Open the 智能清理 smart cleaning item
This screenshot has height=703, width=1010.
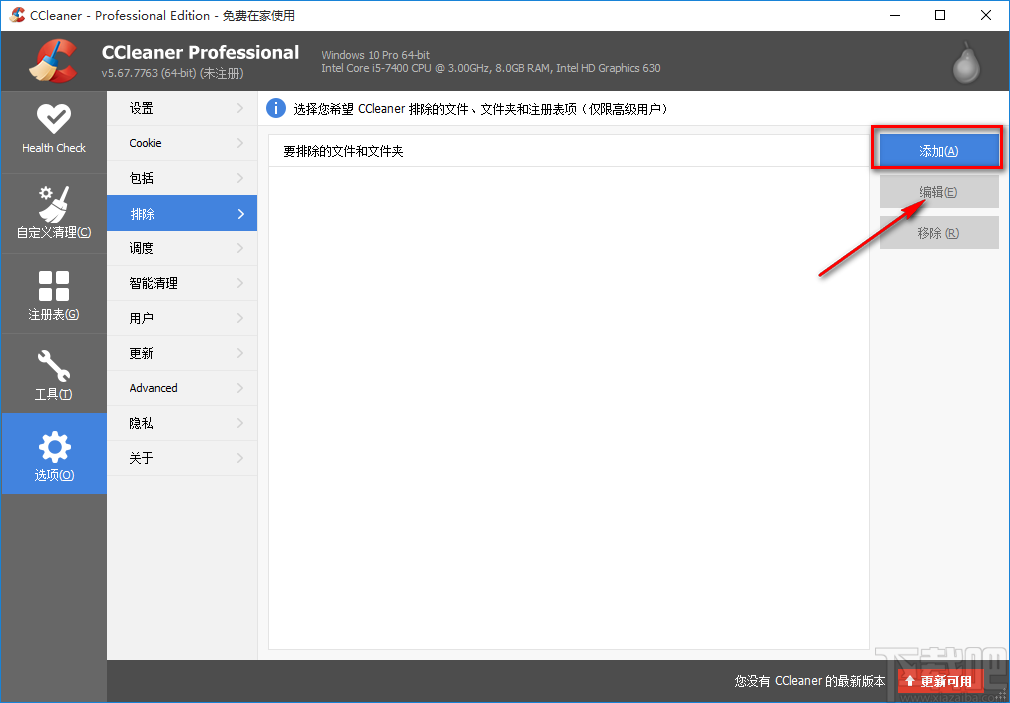pyautogui.click(x=182, y=283)
